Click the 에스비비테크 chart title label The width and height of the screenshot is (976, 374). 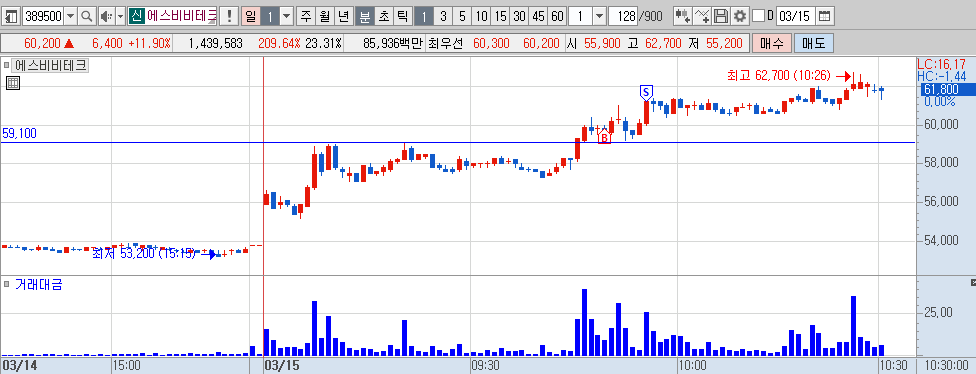pyautogui.click(x=51, y=65)
